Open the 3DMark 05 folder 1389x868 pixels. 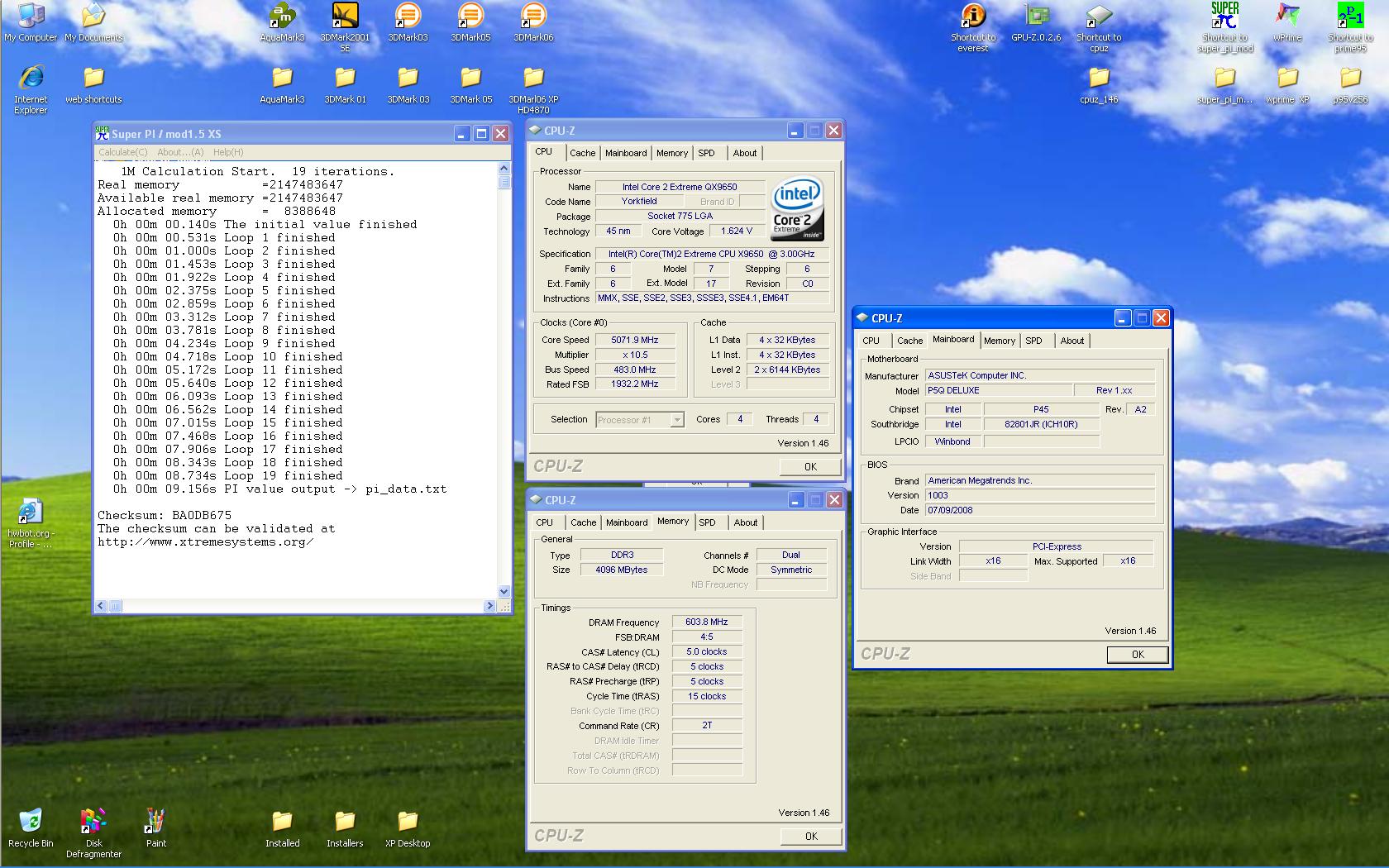(470, 84)
